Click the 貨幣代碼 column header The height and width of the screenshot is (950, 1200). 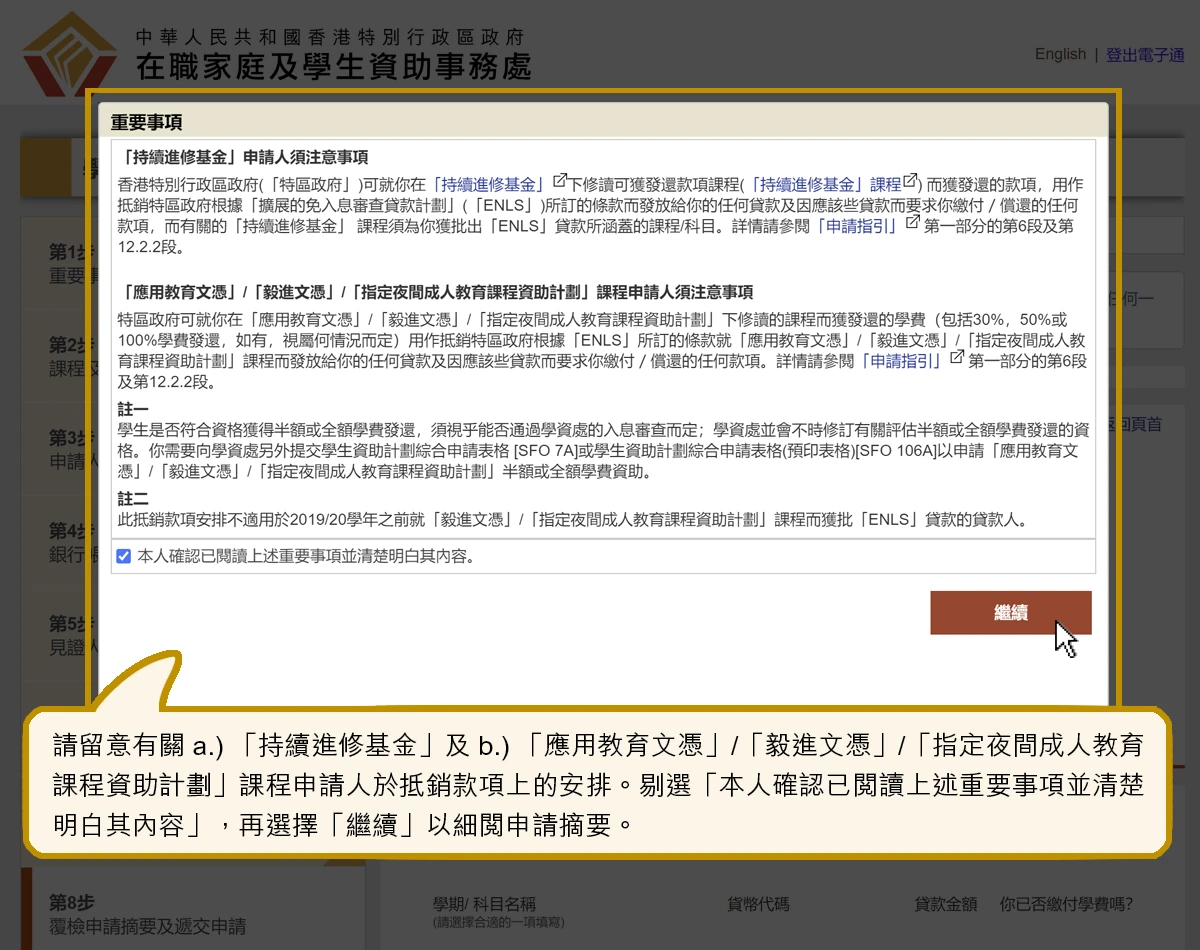pos(758,904)
